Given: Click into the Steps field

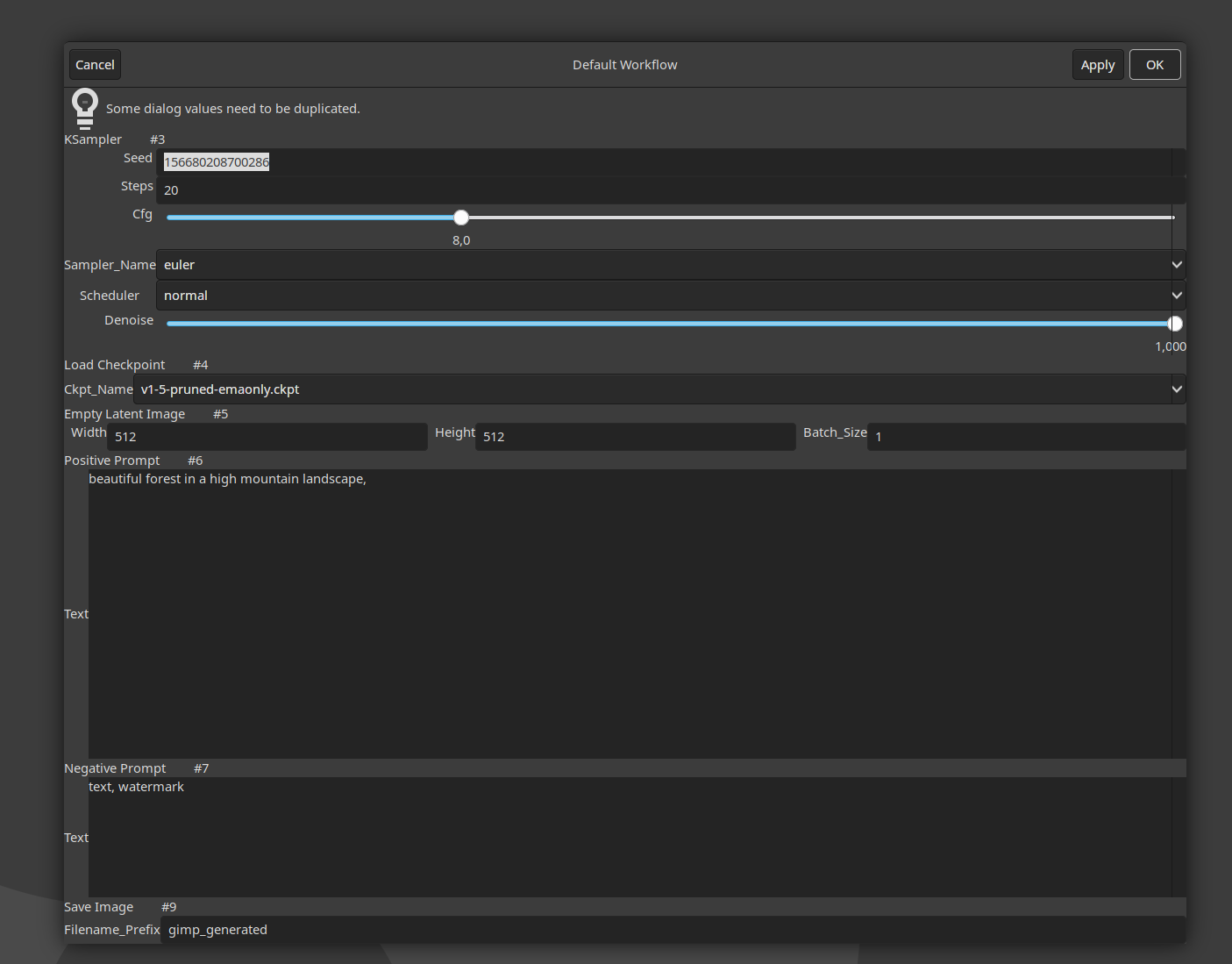Looking at the screenshot, I should click(x=666, y=190).
